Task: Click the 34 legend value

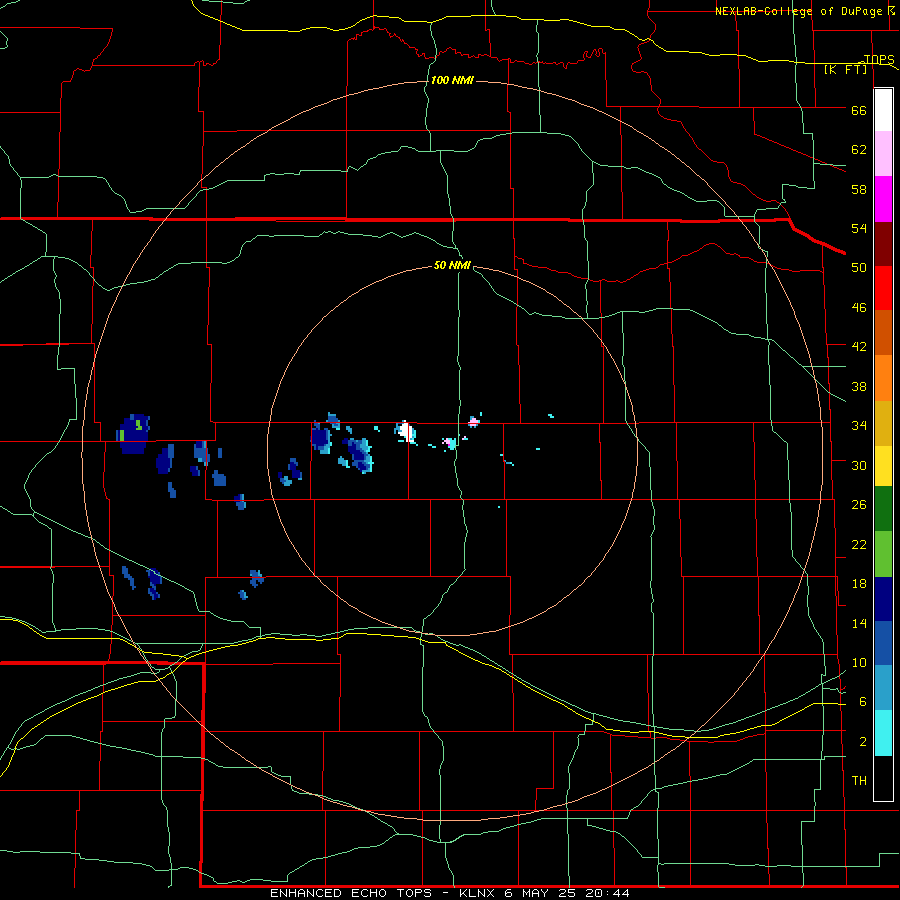Action: [859, 426]
